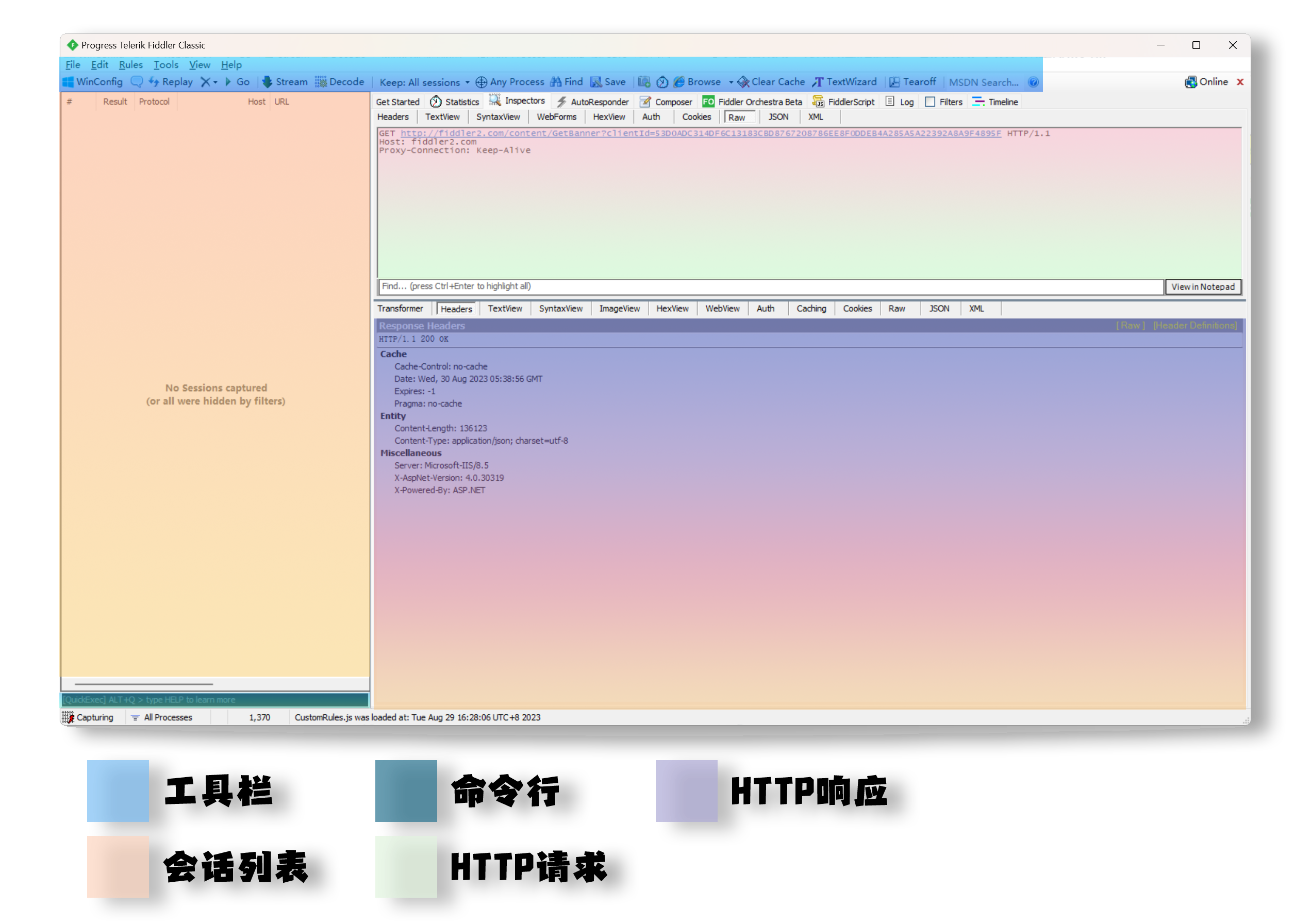The height and width of the screenshot is (924, 1311).
Task: Open the Help menu
Action: (x=231, y=64)
